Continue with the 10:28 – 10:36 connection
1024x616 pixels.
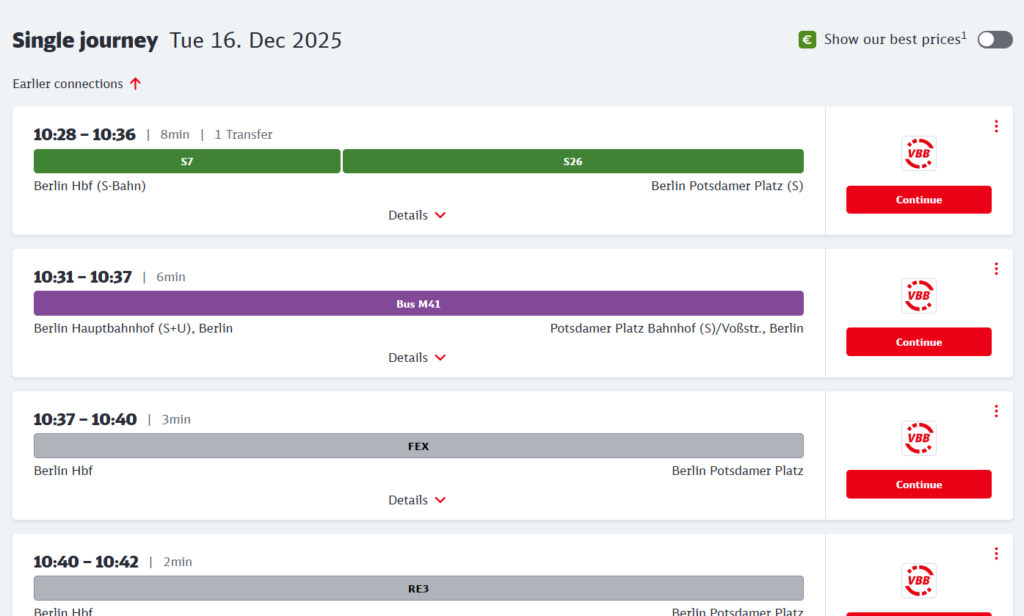click(918, 200)
